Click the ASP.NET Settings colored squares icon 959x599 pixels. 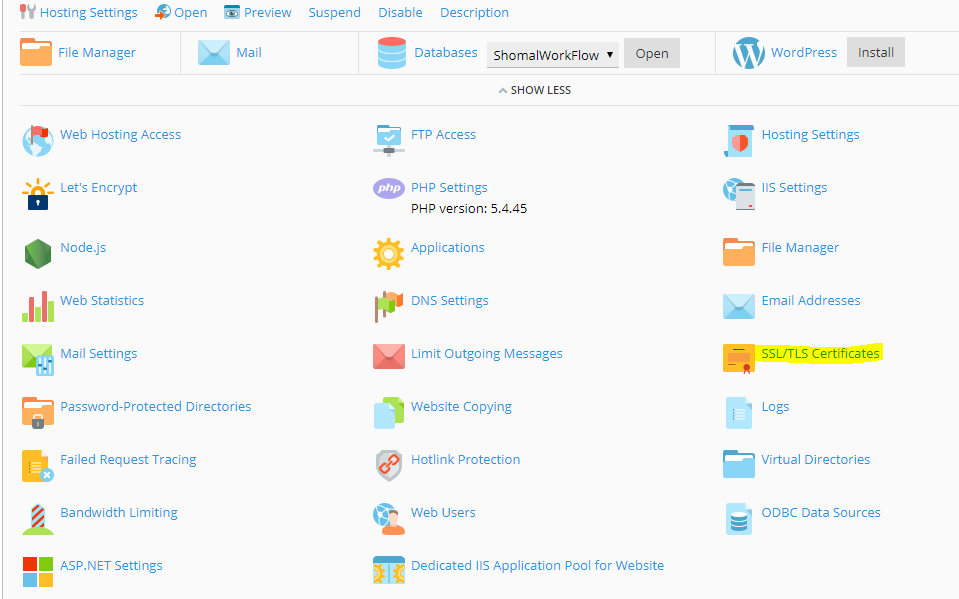pyautogui.click(x=37, y=571)
